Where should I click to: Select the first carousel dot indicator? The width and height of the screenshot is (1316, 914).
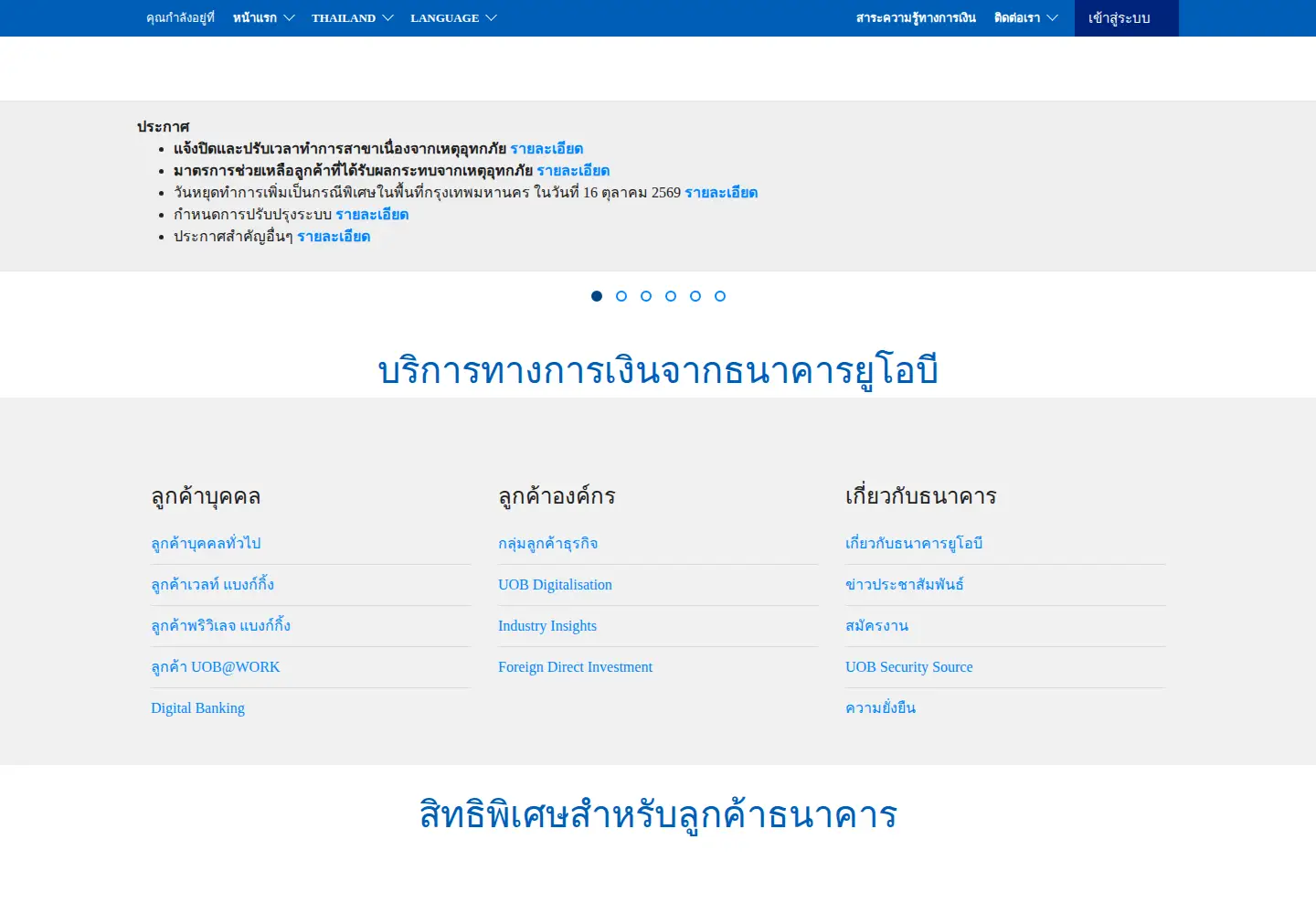click(x=597, y=296)
